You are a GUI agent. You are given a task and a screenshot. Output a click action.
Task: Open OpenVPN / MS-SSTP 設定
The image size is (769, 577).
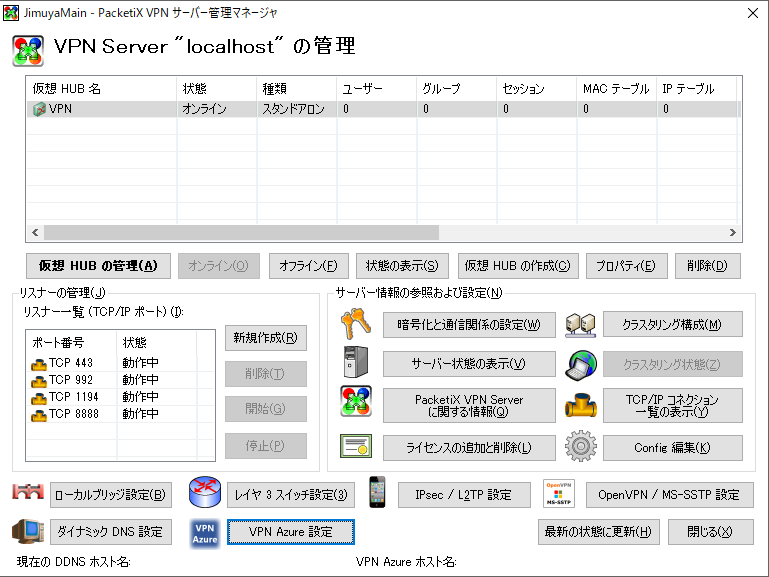[669, 495]
